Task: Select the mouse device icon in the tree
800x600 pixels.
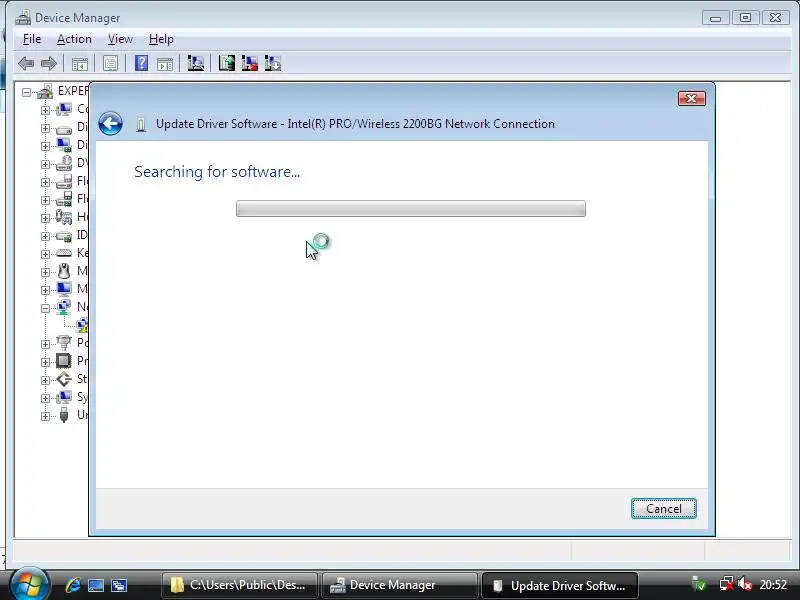Action: [64, 270]
